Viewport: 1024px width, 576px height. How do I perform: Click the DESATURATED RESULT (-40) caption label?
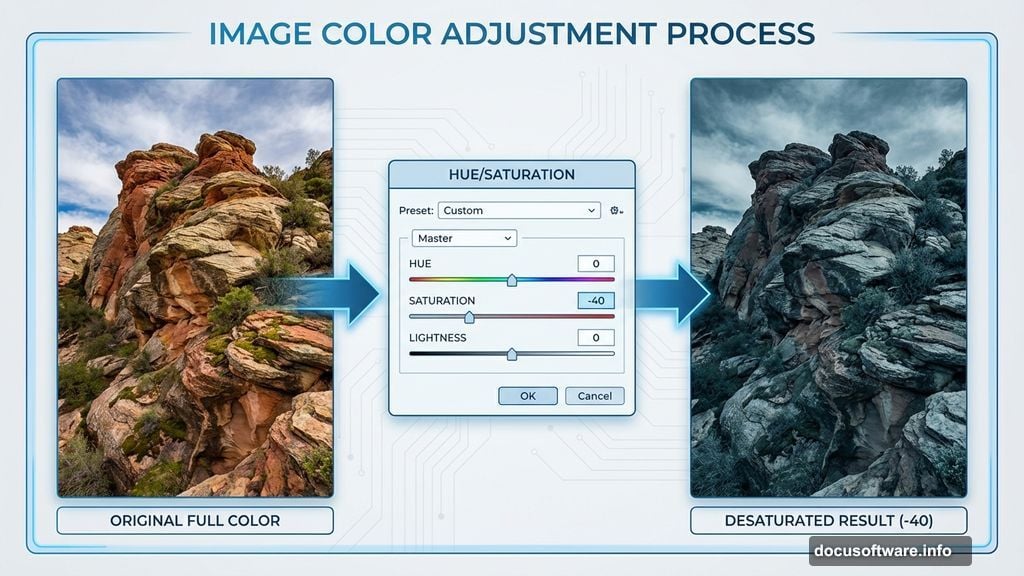point(828,520)
